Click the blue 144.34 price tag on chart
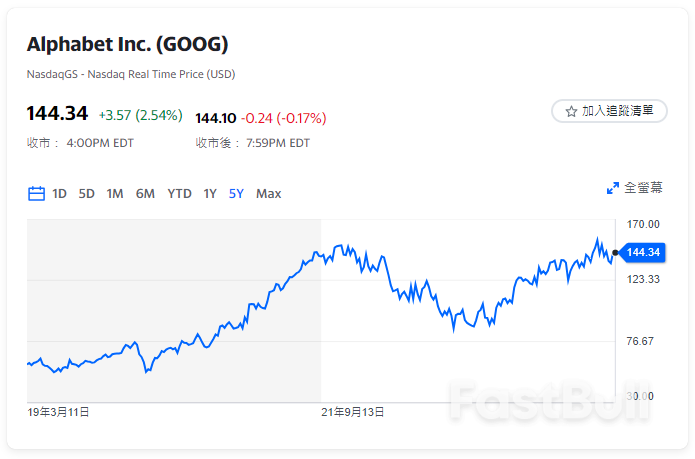The width and height of the screenshot is (695, 459). 642,253
